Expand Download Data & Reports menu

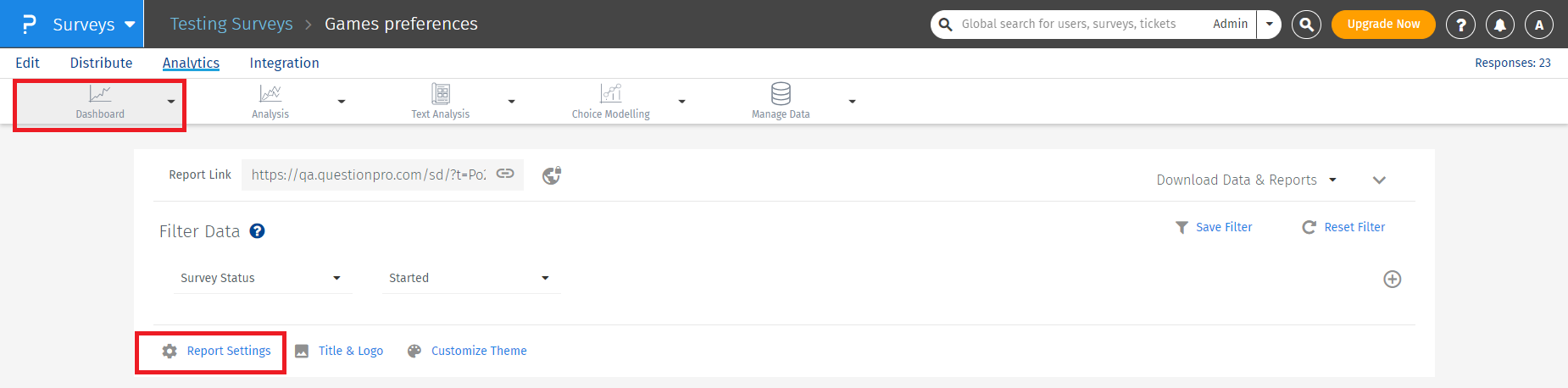click(1246, 180)
